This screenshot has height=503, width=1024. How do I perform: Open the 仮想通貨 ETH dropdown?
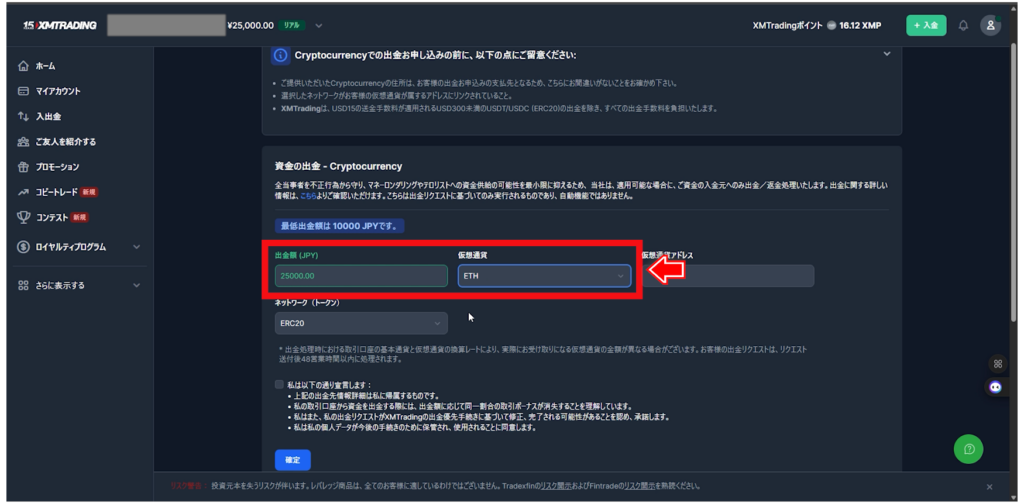544,276
